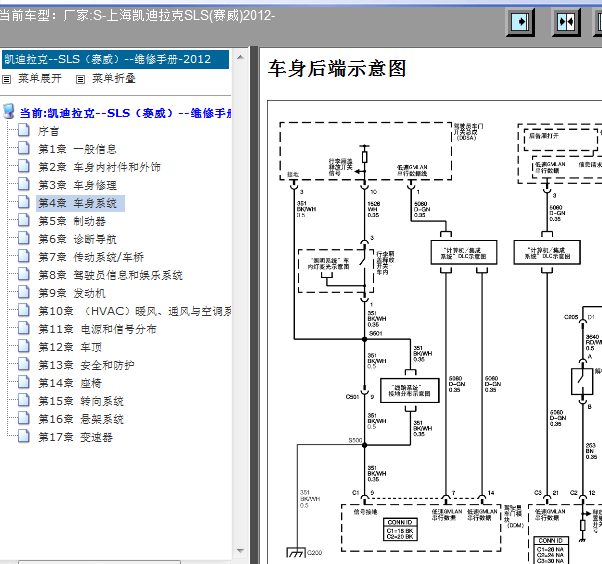Click the CONN ID box reading C1=16 BK
Screen dimensions: 602x564
pos(400,529)
